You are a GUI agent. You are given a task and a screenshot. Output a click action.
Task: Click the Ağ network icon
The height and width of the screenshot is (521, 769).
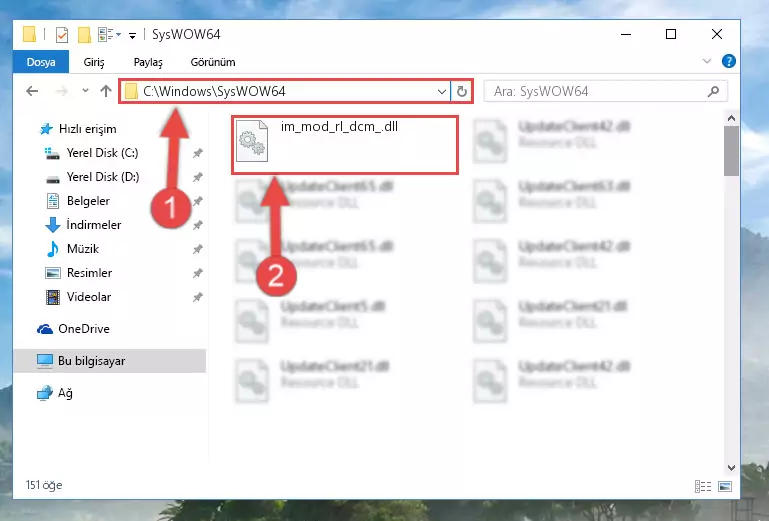coord(45,393)
